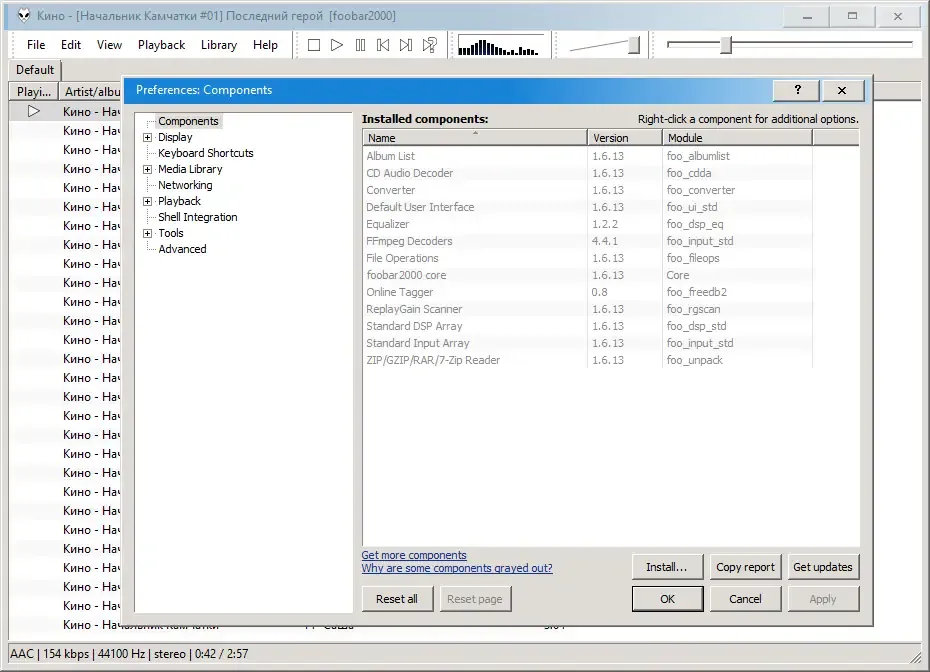
Task: Click the Play icon in toolbar
Action: pos(337,45)
